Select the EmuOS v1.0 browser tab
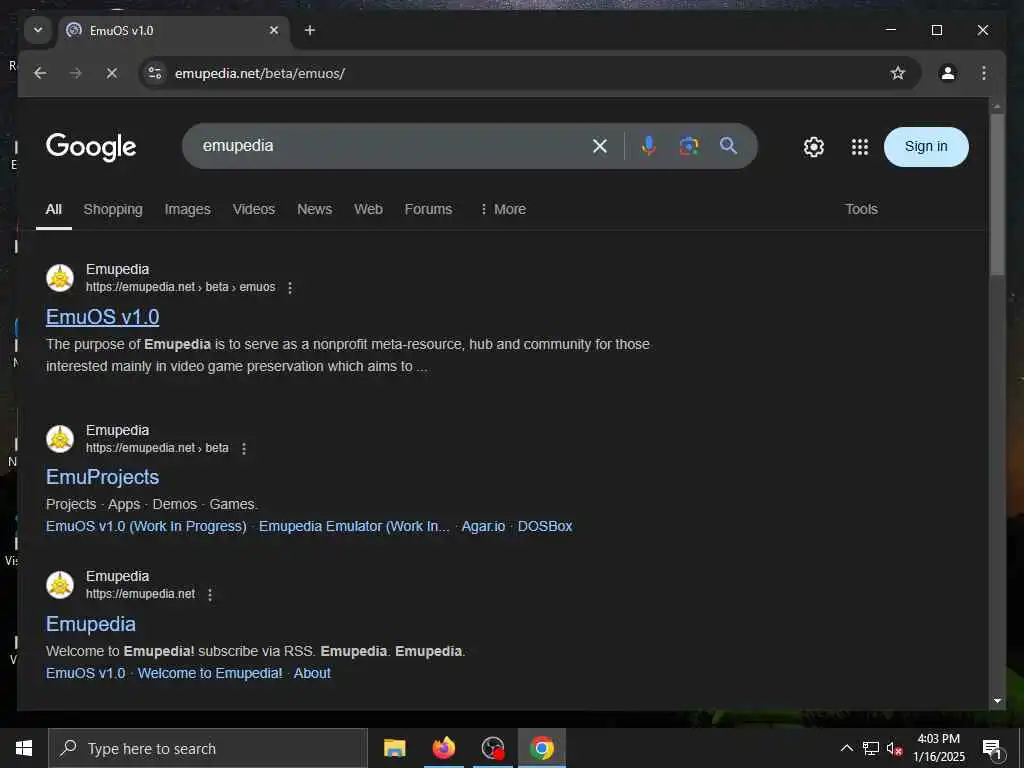Image resolution: width=1024 pixels, height=768 pixels. point(174,31)
